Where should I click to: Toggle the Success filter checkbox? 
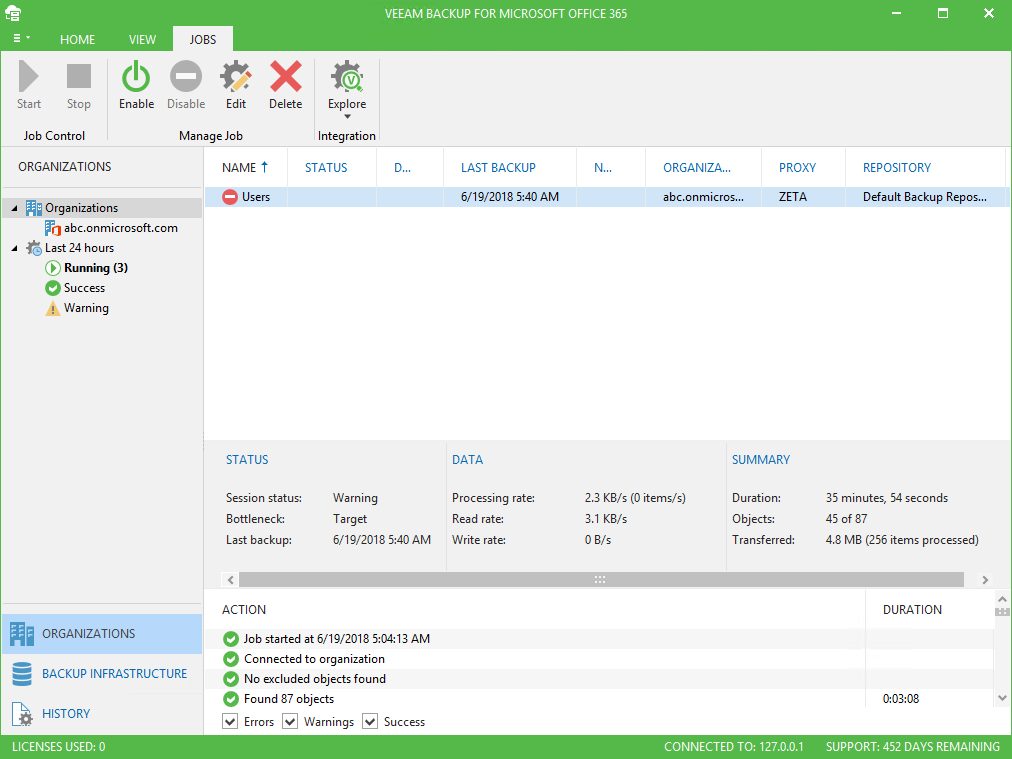[x=370, y=722]
